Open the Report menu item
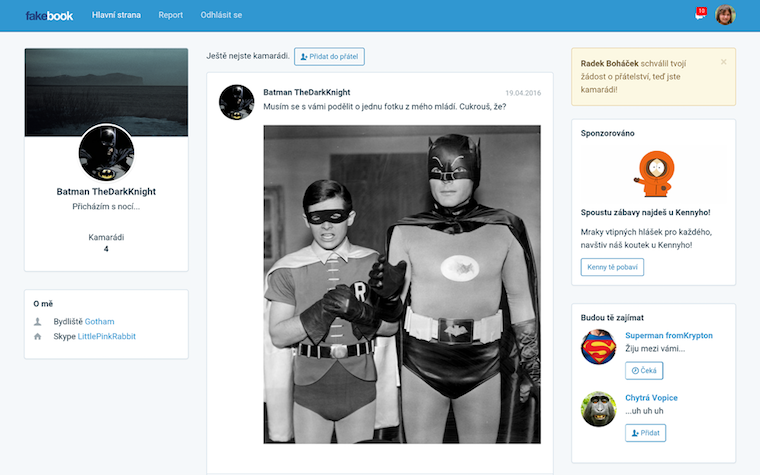 point(171,15)
